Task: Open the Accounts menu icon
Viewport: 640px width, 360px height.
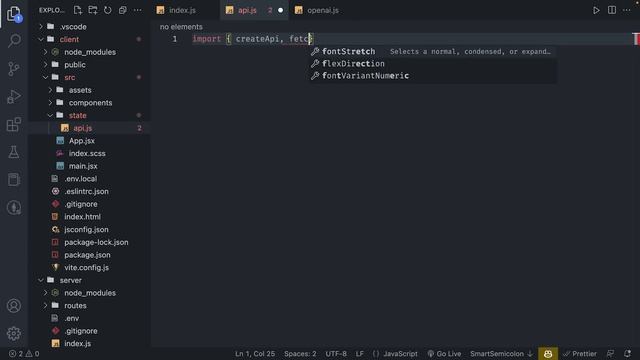Action: (14, 306)
